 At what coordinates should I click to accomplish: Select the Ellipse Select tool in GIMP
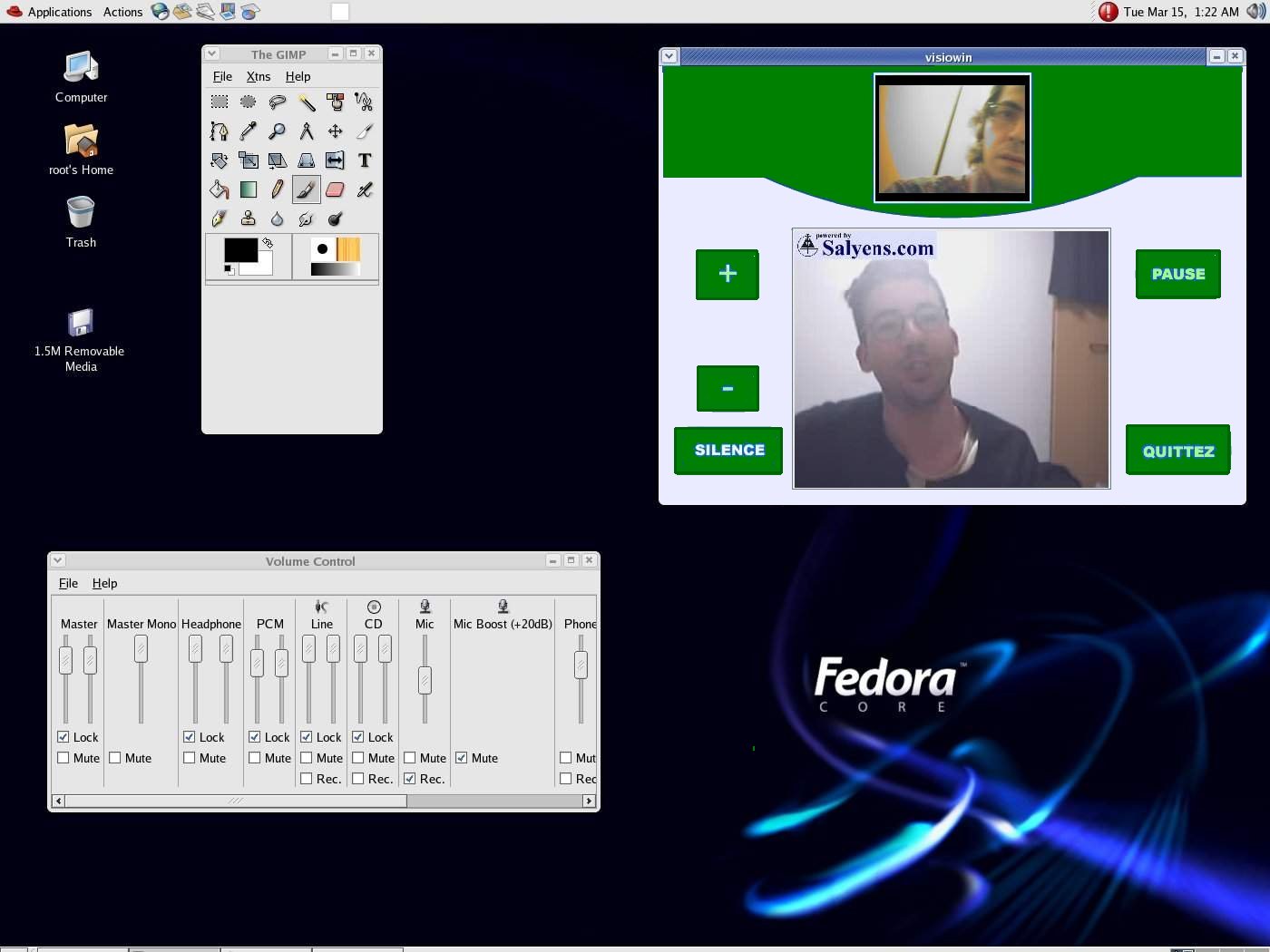click(x=249, y=102)
